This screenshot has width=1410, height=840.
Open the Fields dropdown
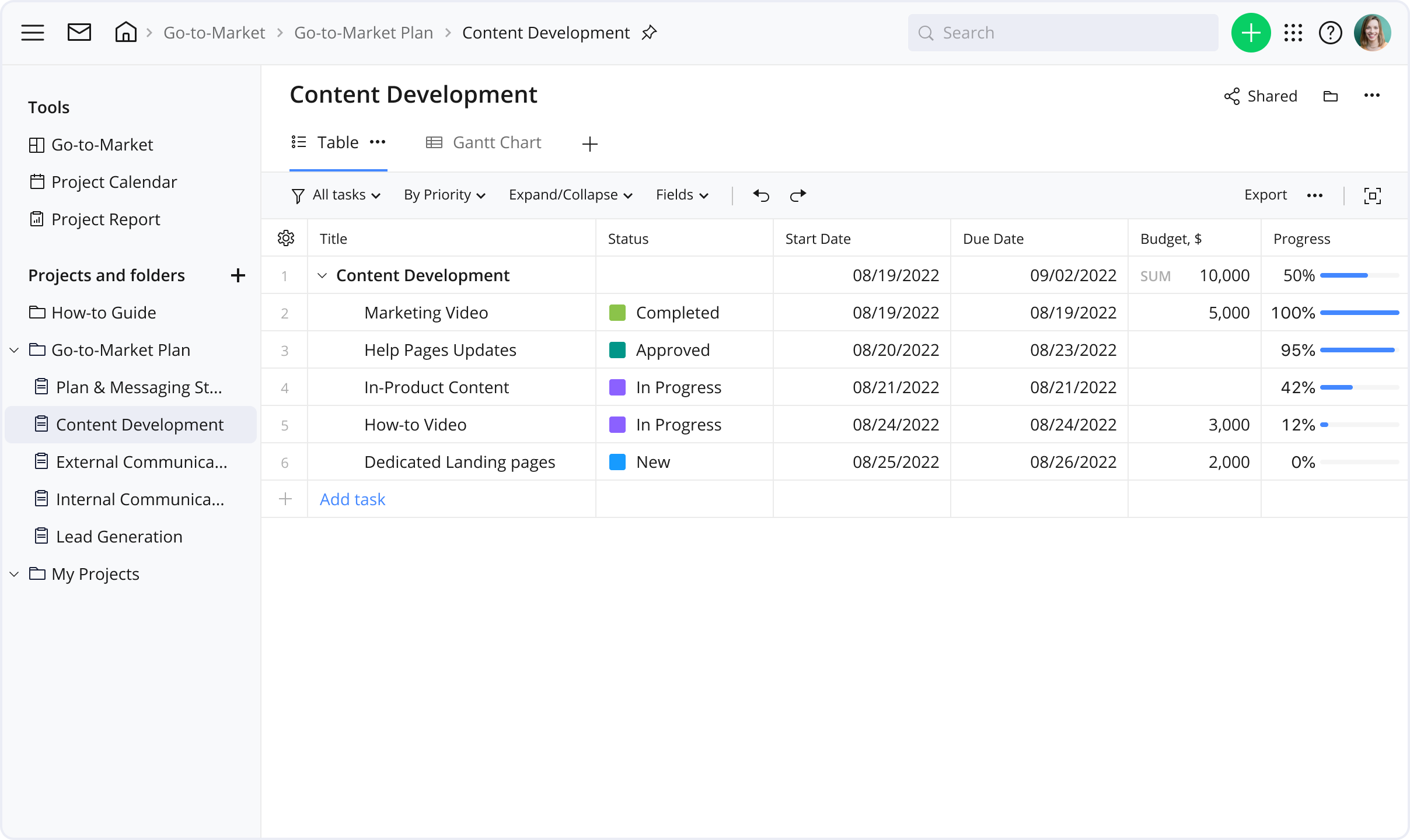point(682,195)
